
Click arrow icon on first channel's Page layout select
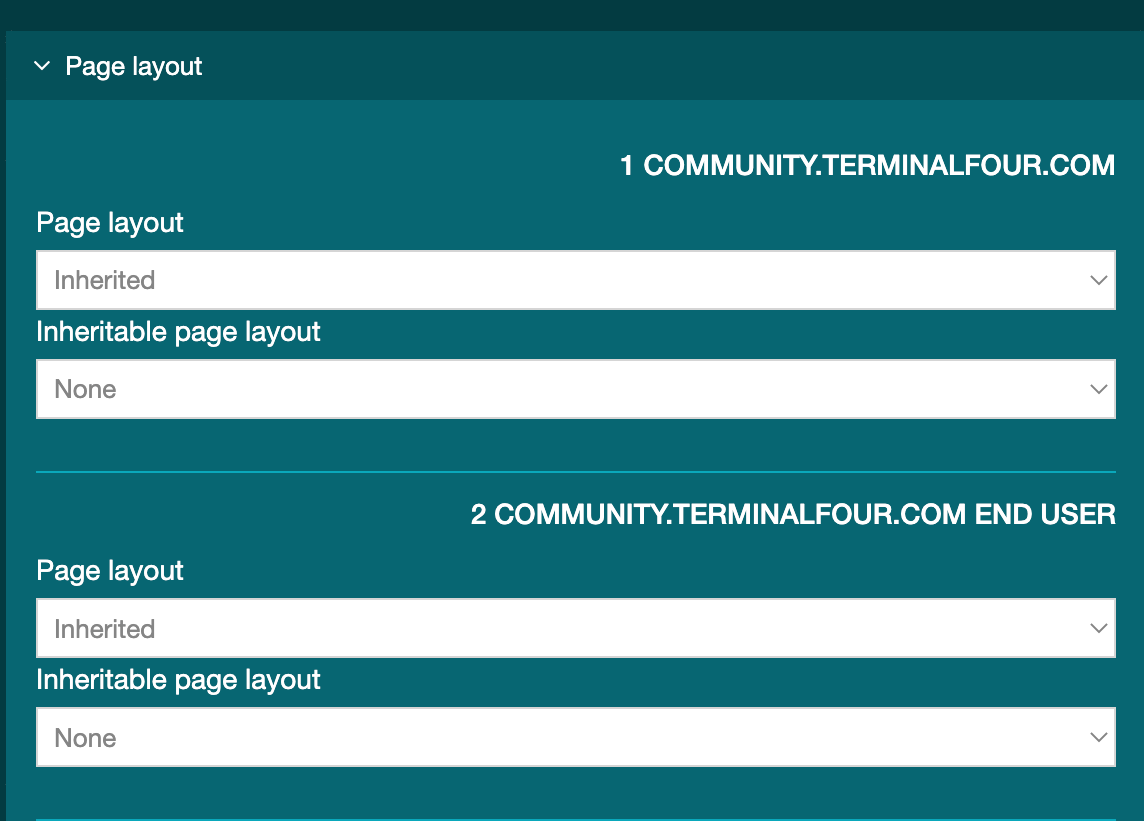pos(1098,281)
